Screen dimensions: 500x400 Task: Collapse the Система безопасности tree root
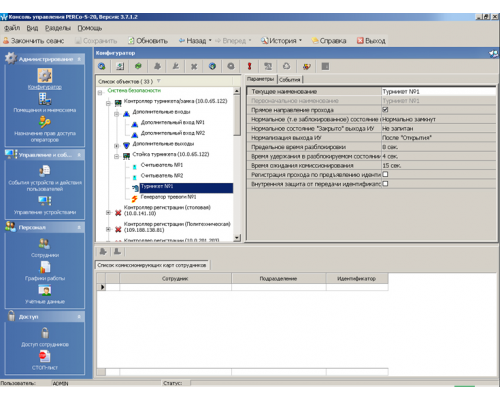click(100, 93)
